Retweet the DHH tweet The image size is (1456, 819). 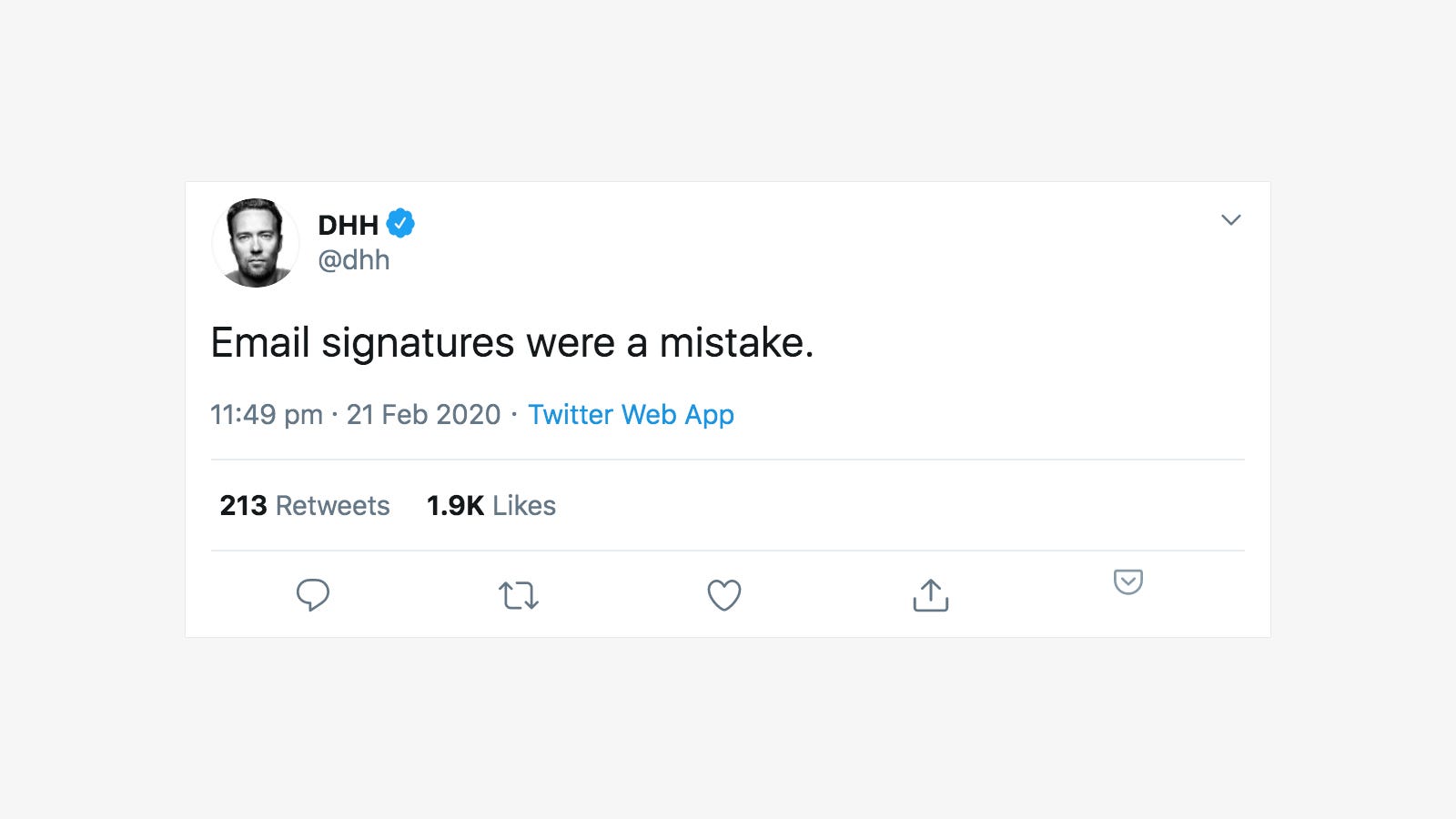pos(519,596)
